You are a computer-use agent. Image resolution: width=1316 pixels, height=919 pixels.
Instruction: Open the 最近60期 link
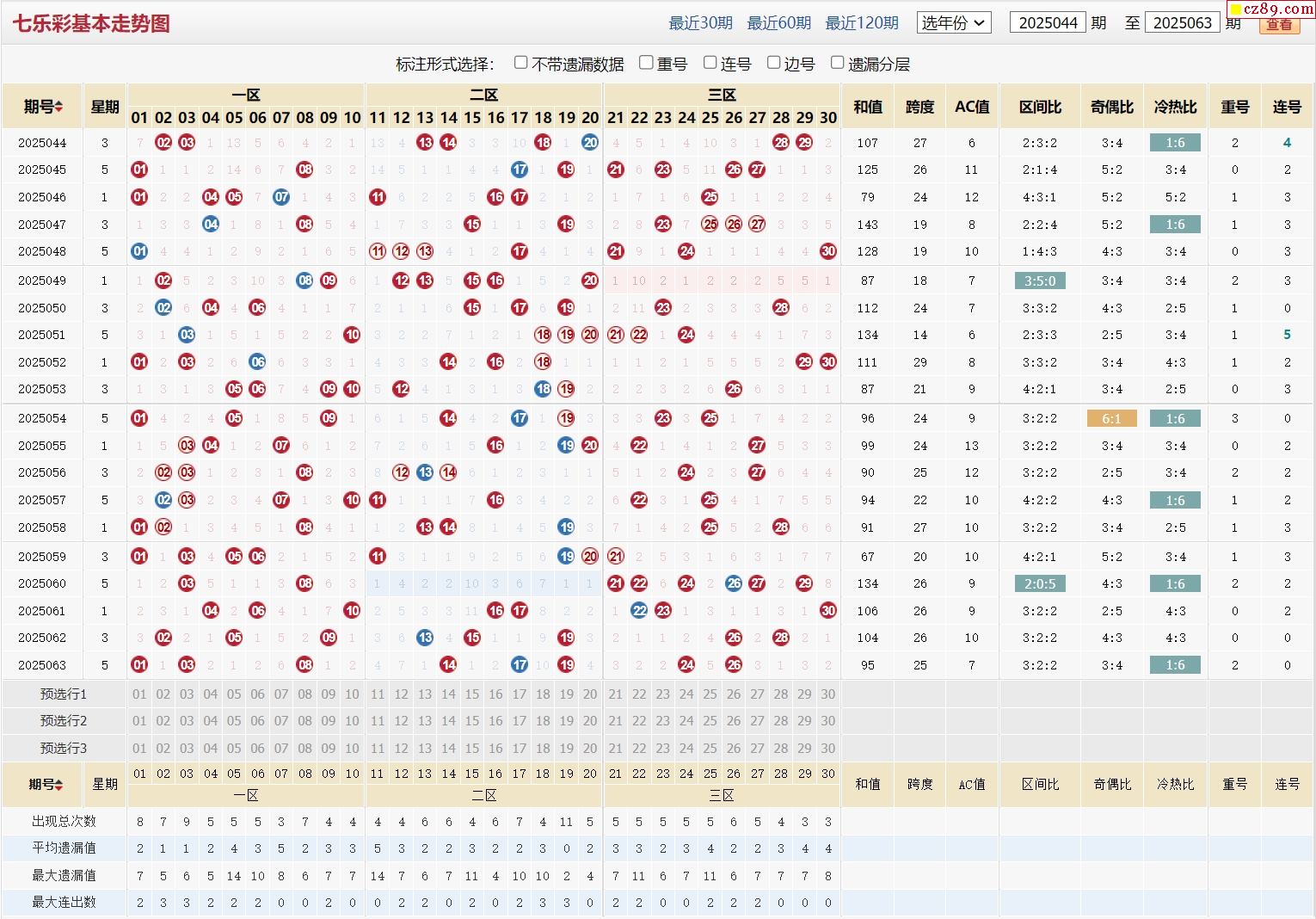[778, 23]
